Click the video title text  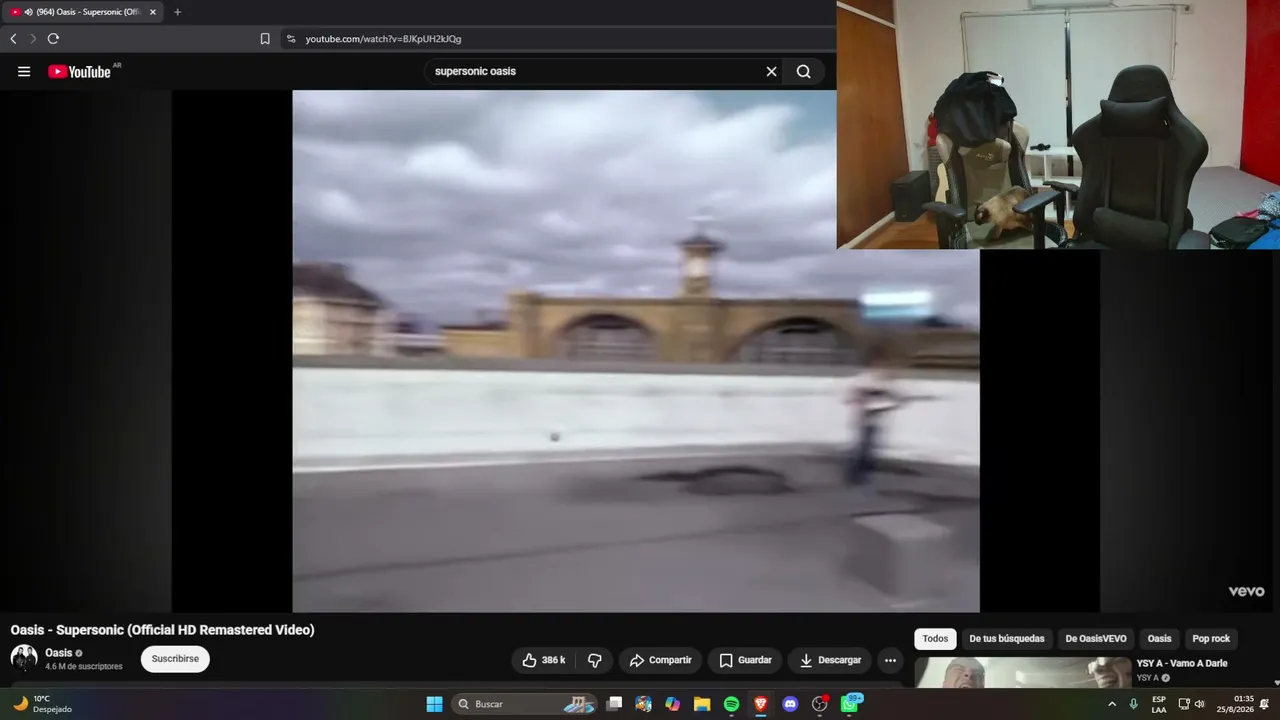point(163,630)
